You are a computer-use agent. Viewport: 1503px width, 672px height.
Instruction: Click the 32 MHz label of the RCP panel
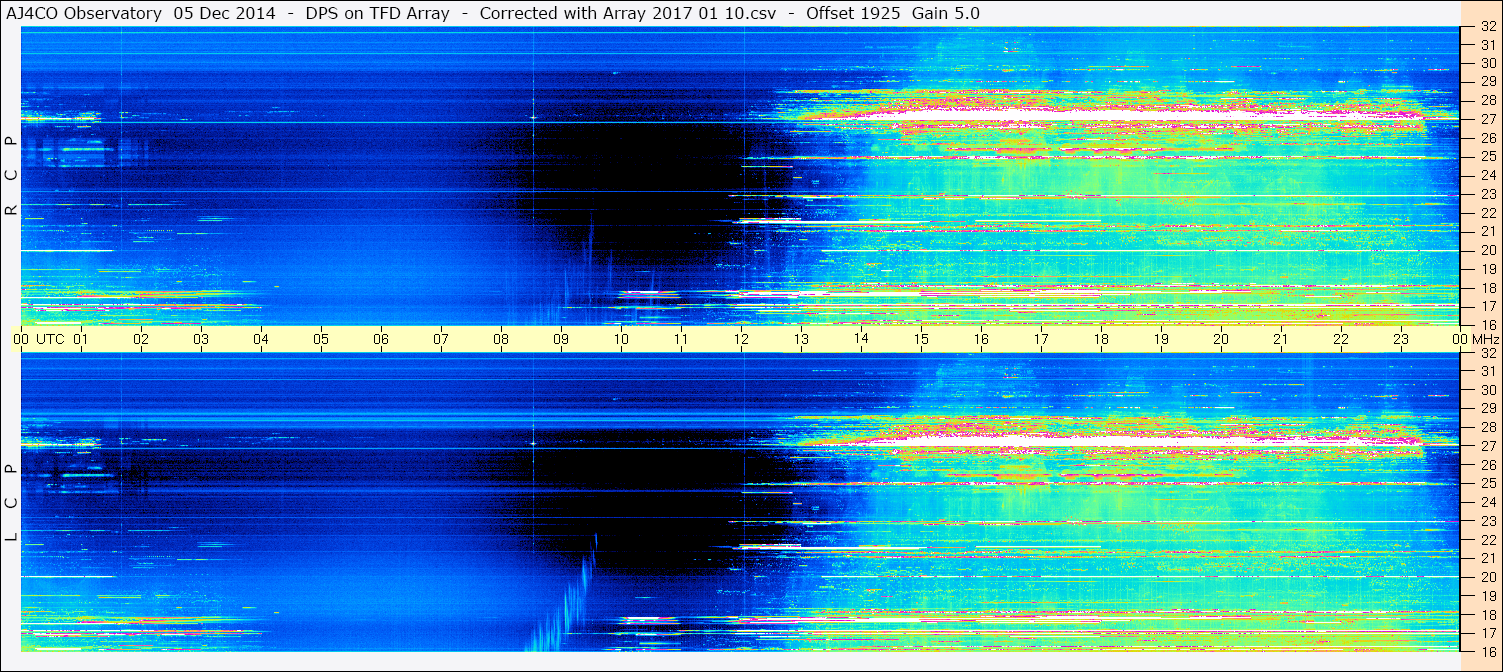(1487, 27)
